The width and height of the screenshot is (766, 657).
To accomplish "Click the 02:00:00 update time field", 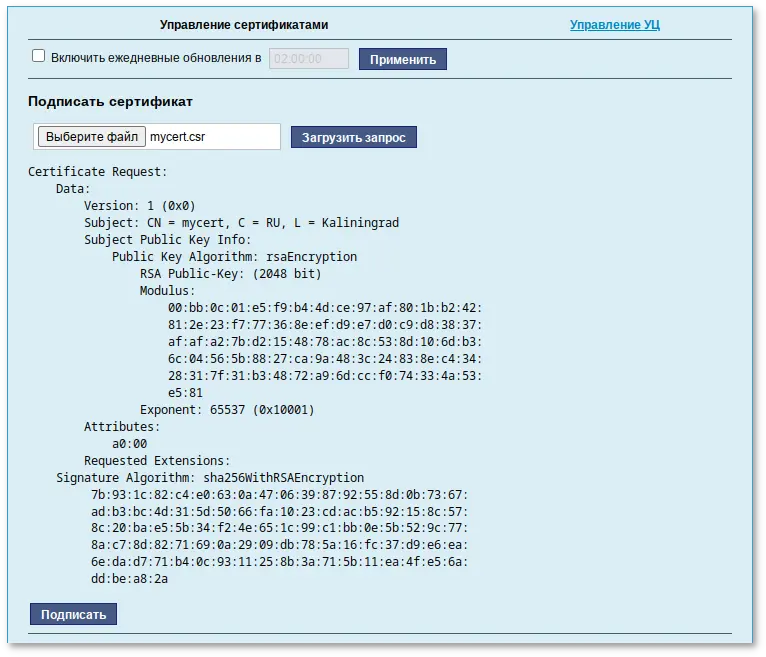I will coord(309,59).
